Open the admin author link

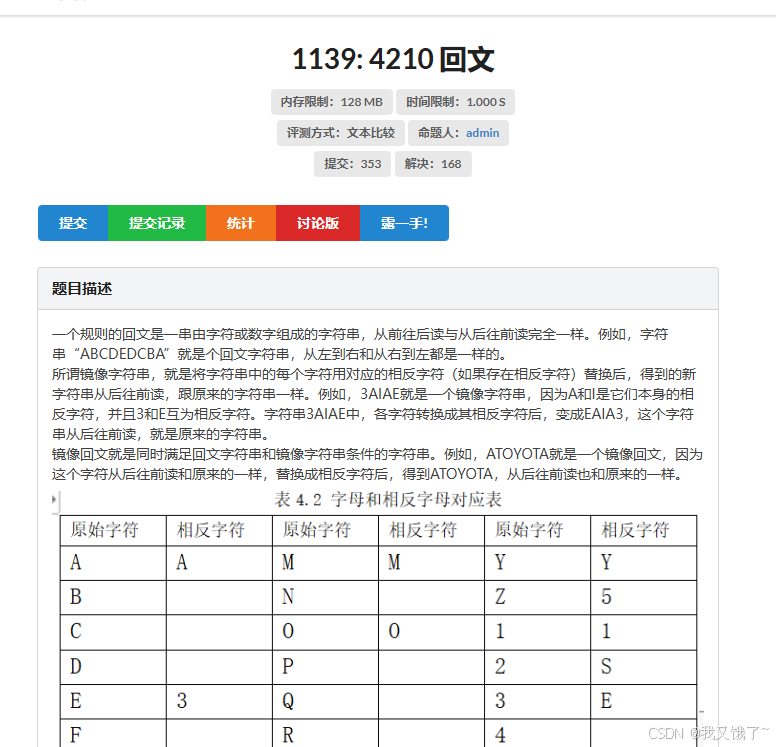coord(483,133)
